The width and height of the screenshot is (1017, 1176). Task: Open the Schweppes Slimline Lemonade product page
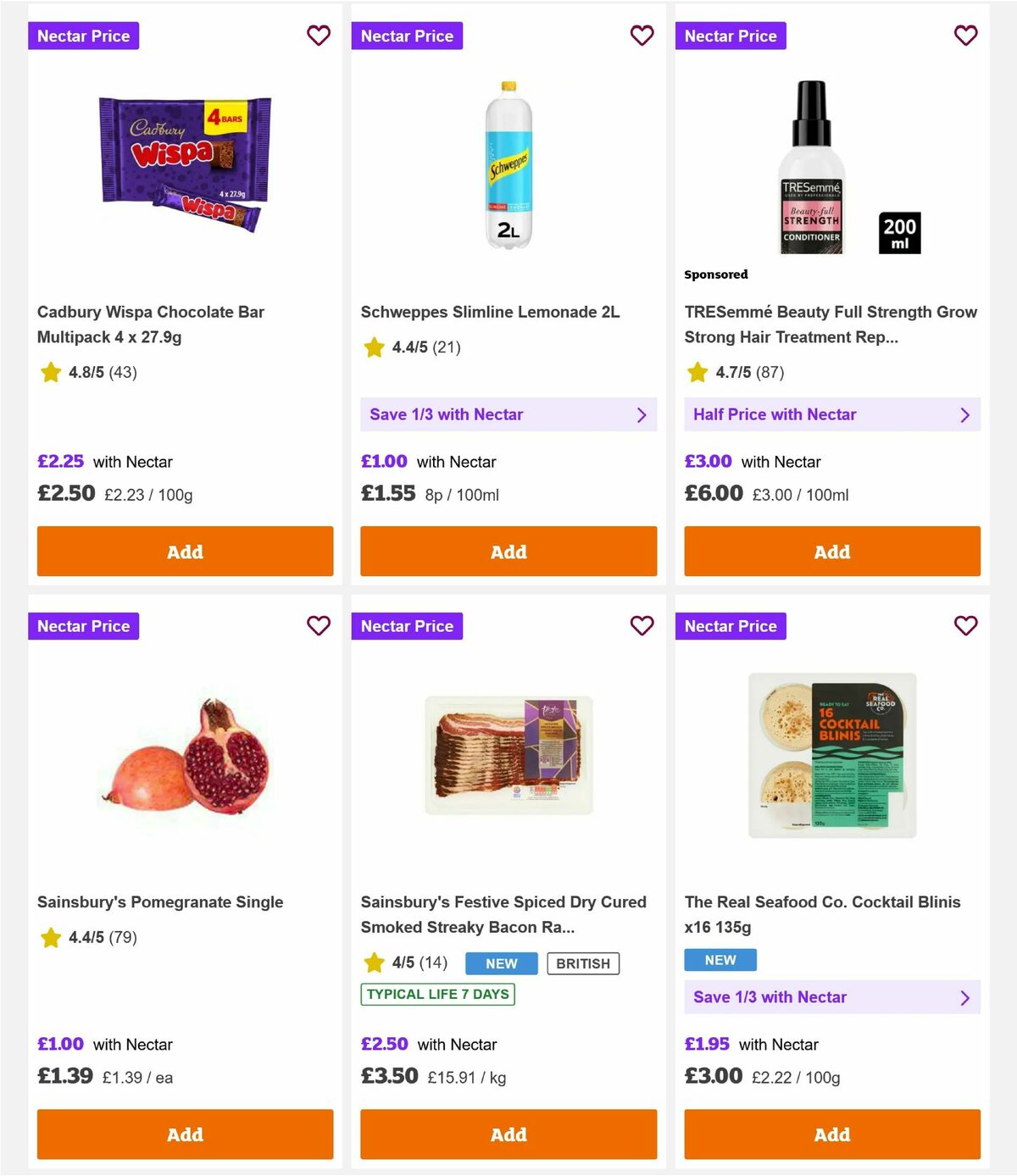point(490,312)
